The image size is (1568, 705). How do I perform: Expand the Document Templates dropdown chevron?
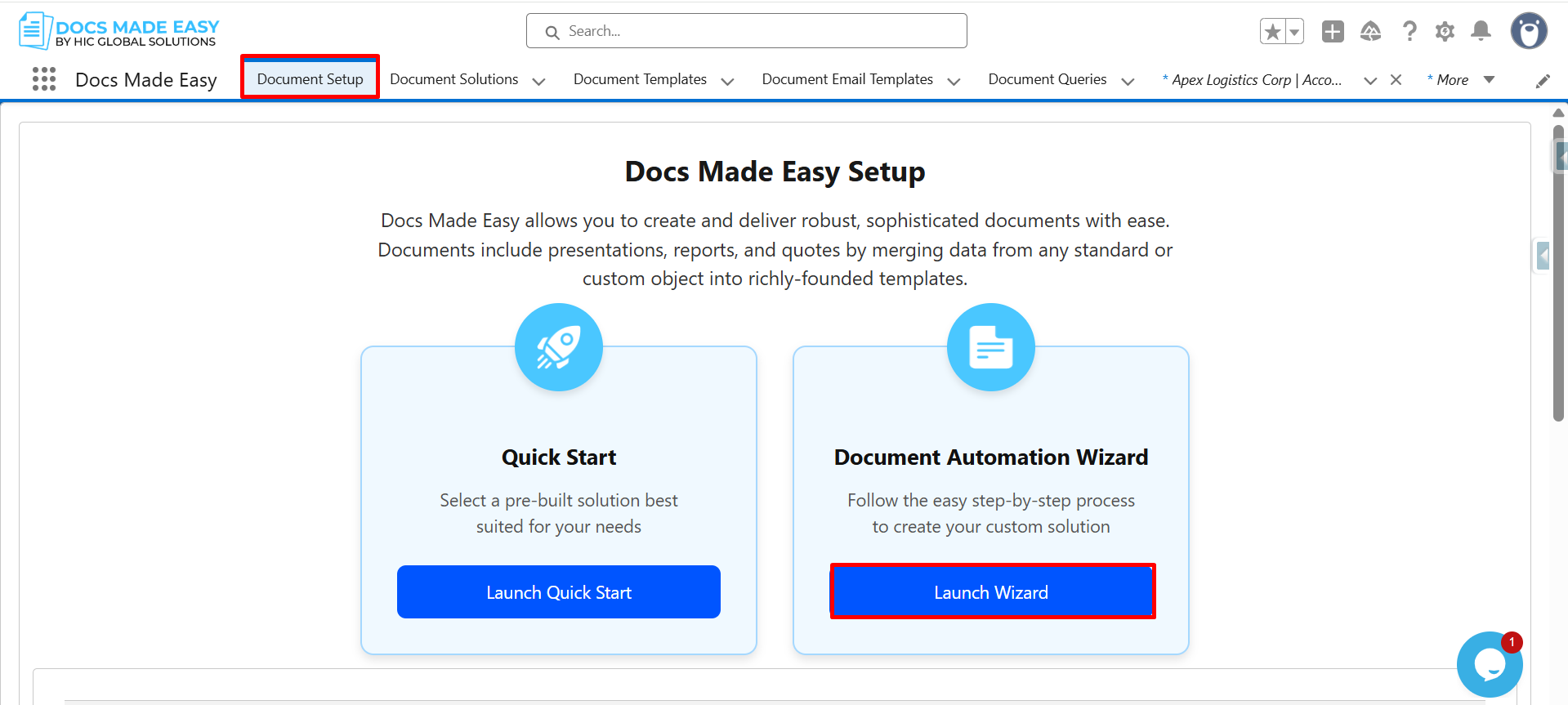pyautogui.click(x=727, y=81)
